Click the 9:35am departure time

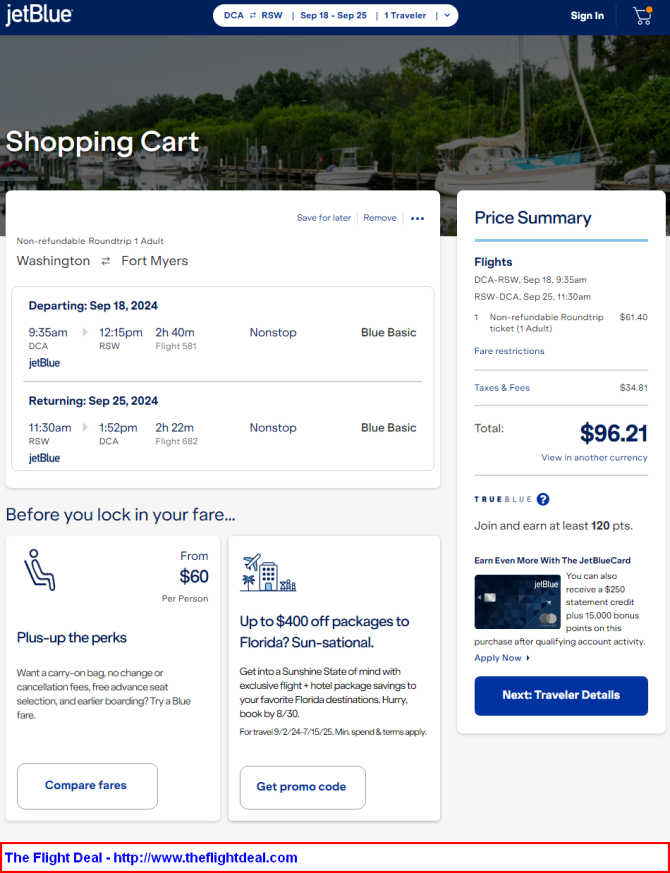pyautogui.click(x=48, y=332)
